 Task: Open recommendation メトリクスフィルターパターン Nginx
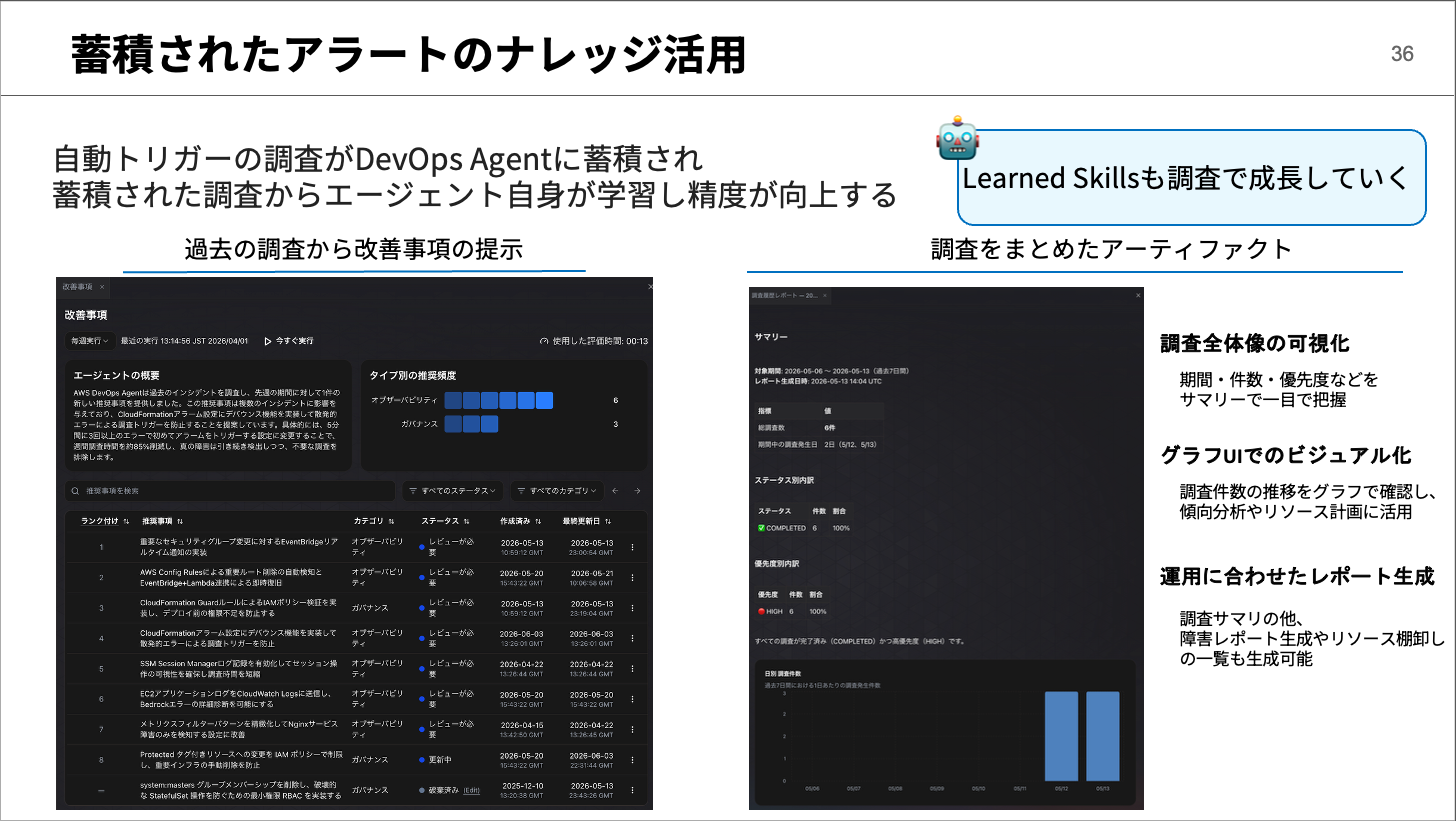(x=239, y=729)
